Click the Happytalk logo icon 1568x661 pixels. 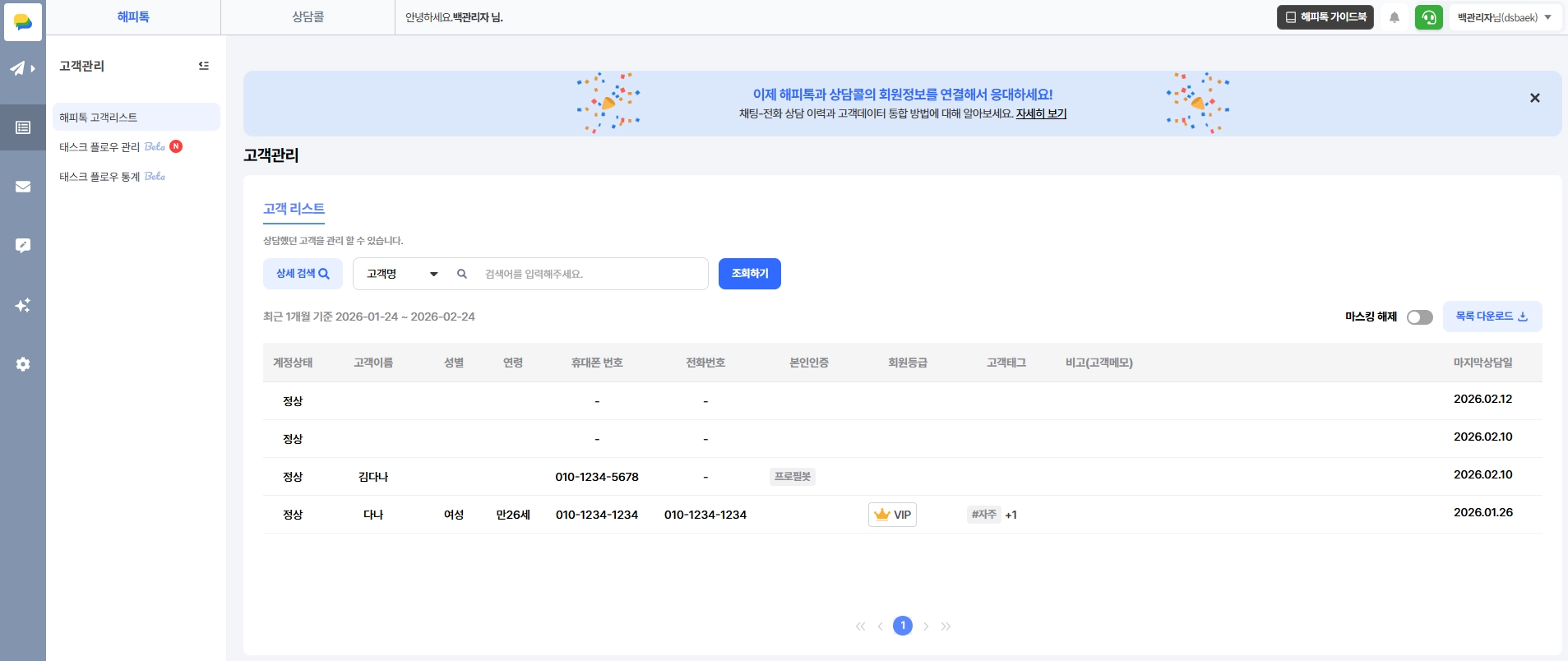pos(23,21)
